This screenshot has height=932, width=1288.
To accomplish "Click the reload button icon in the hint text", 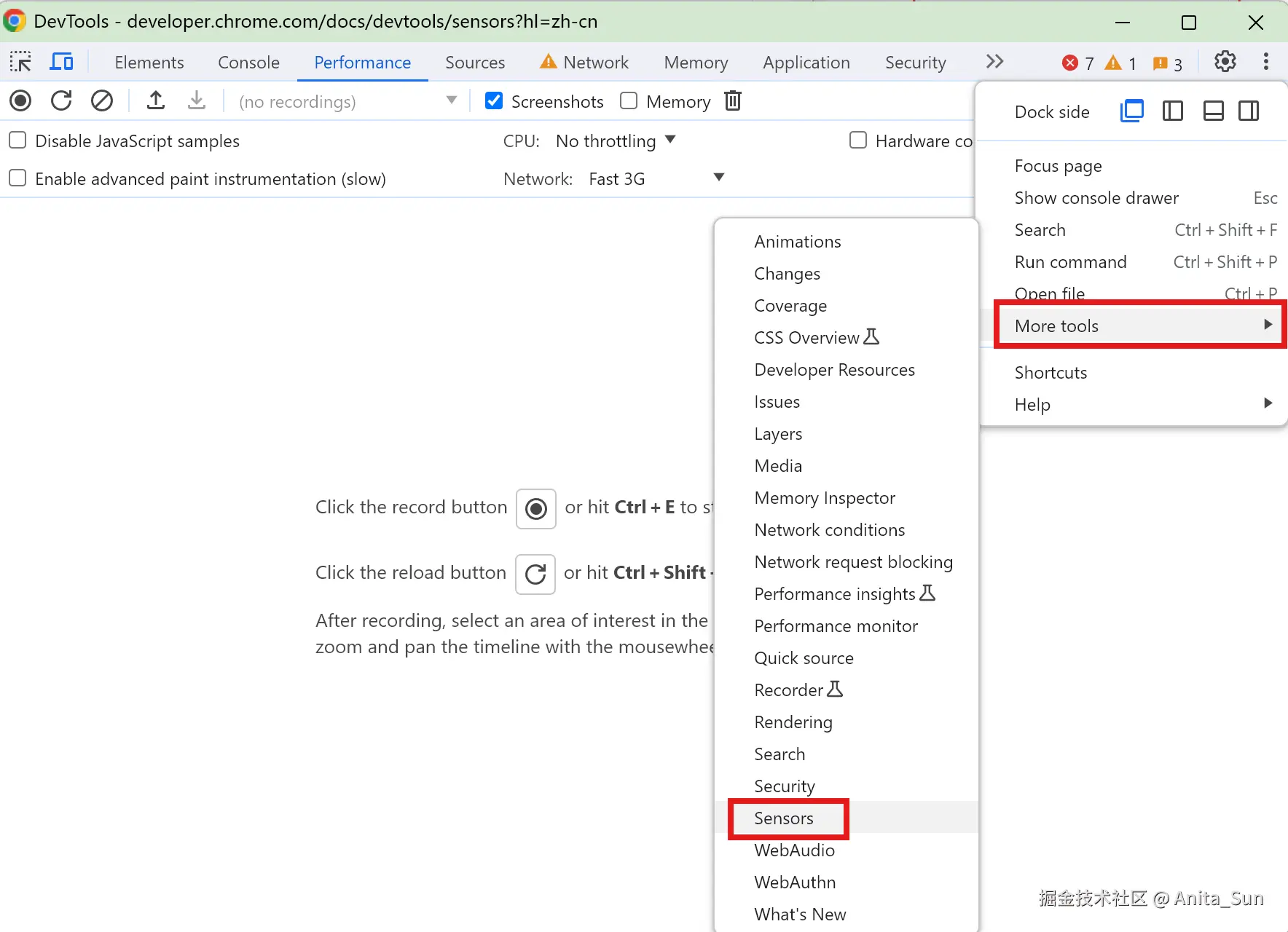I will point(535,574).
